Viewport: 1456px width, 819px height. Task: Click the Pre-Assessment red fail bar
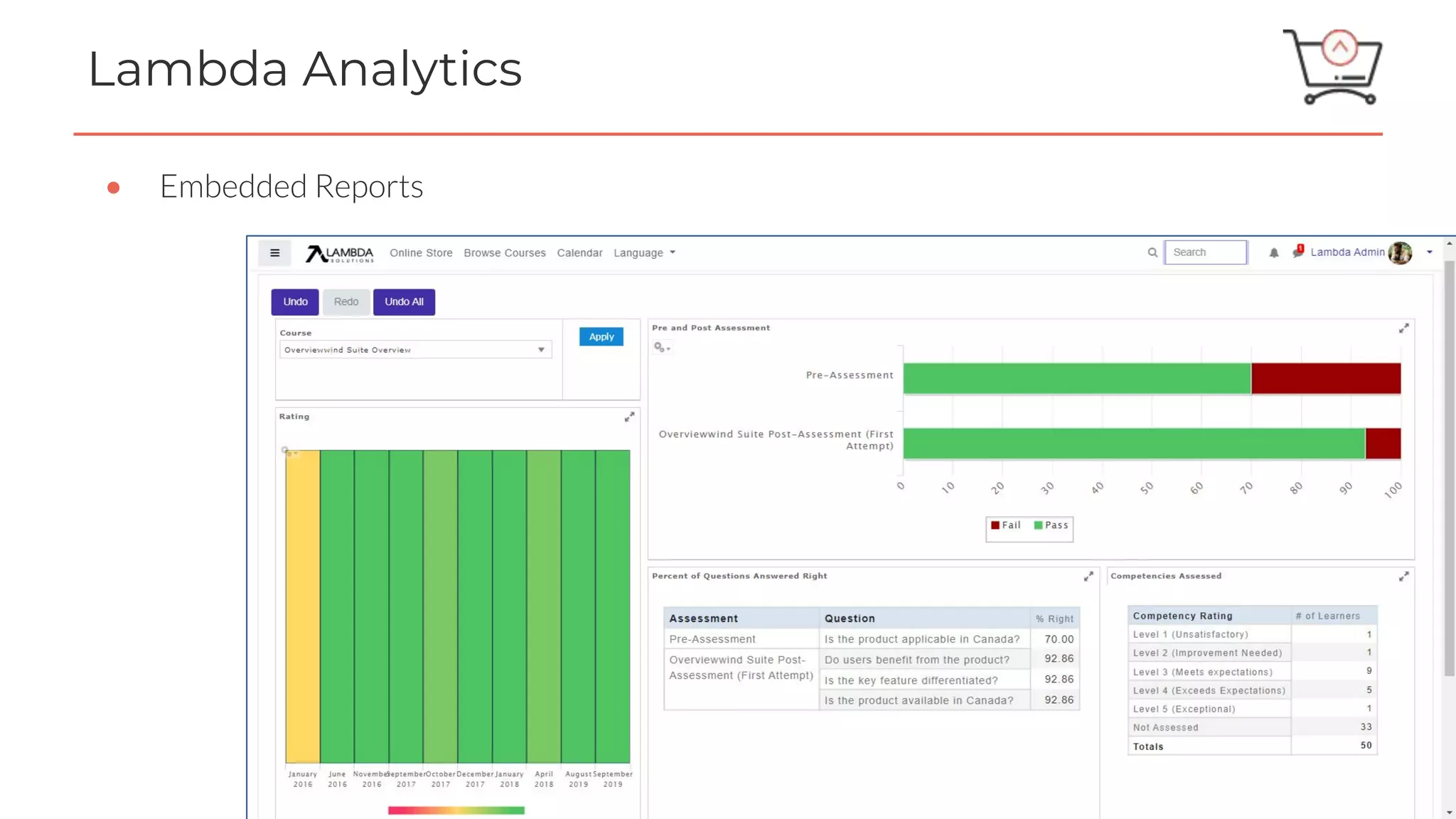pyautogui.click(x=1326, y=378)
